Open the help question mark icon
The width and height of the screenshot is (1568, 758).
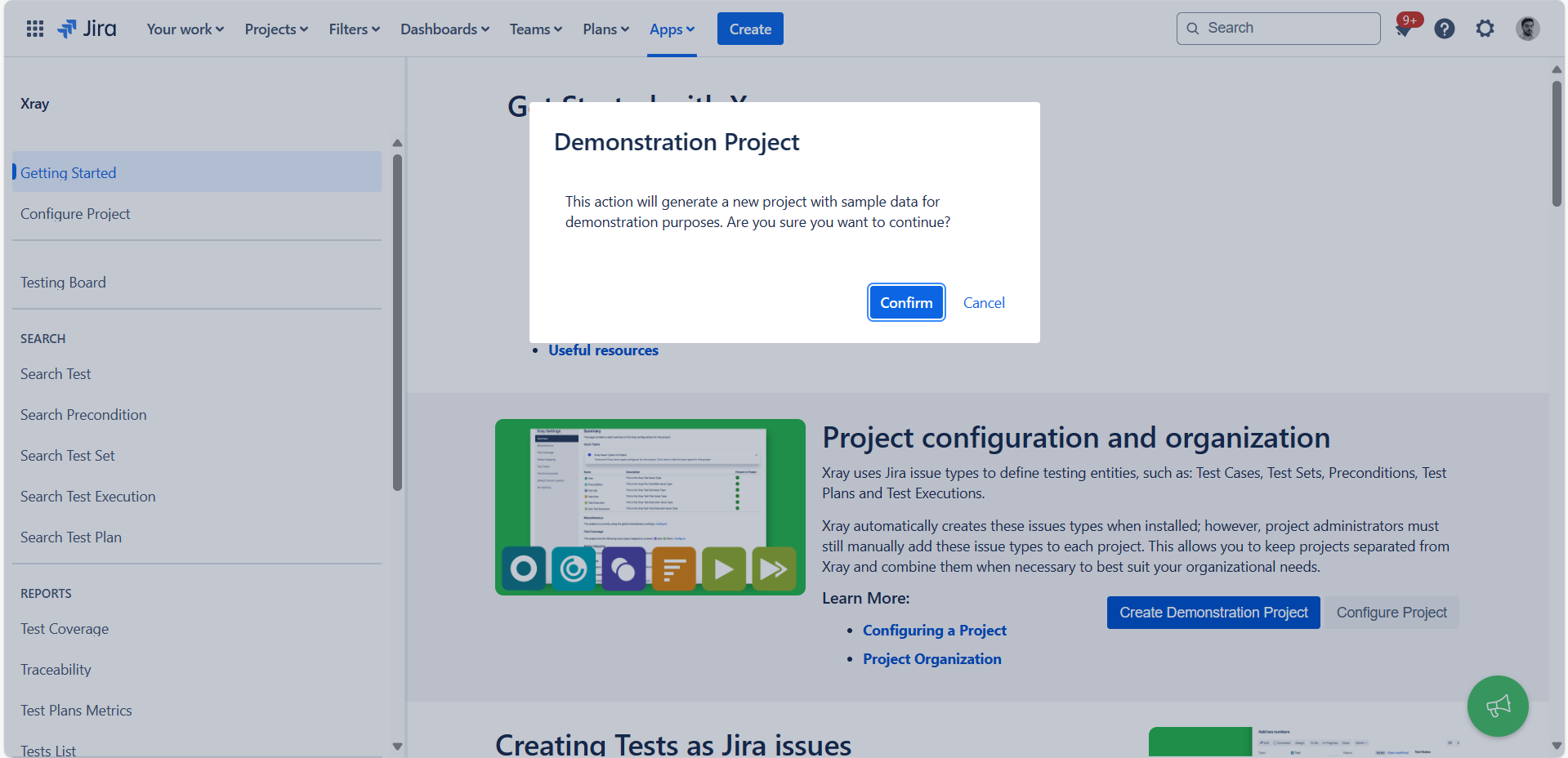coord(1445,29)
